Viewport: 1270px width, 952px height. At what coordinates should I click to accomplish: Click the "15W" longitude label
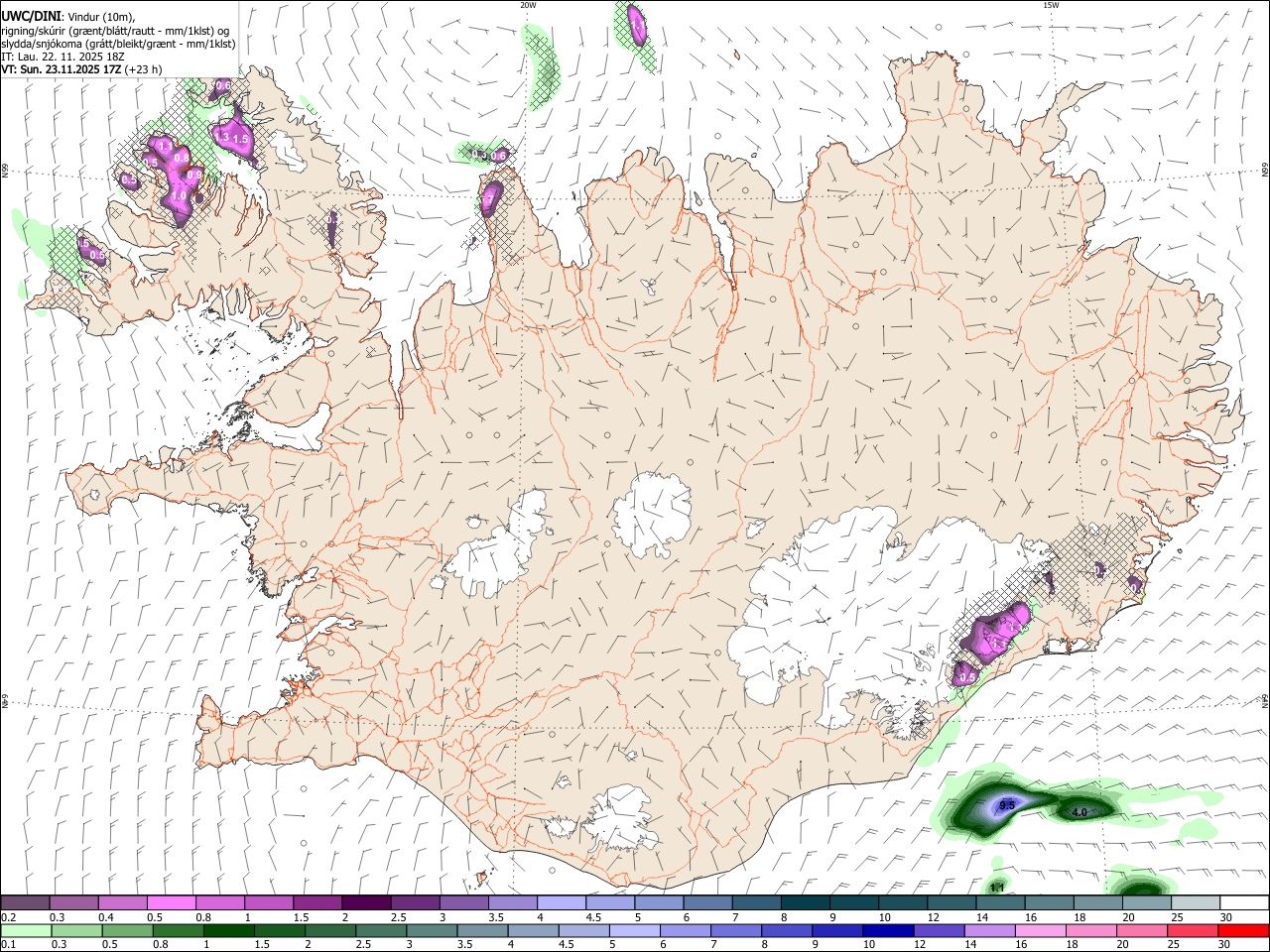[1051, 5]
